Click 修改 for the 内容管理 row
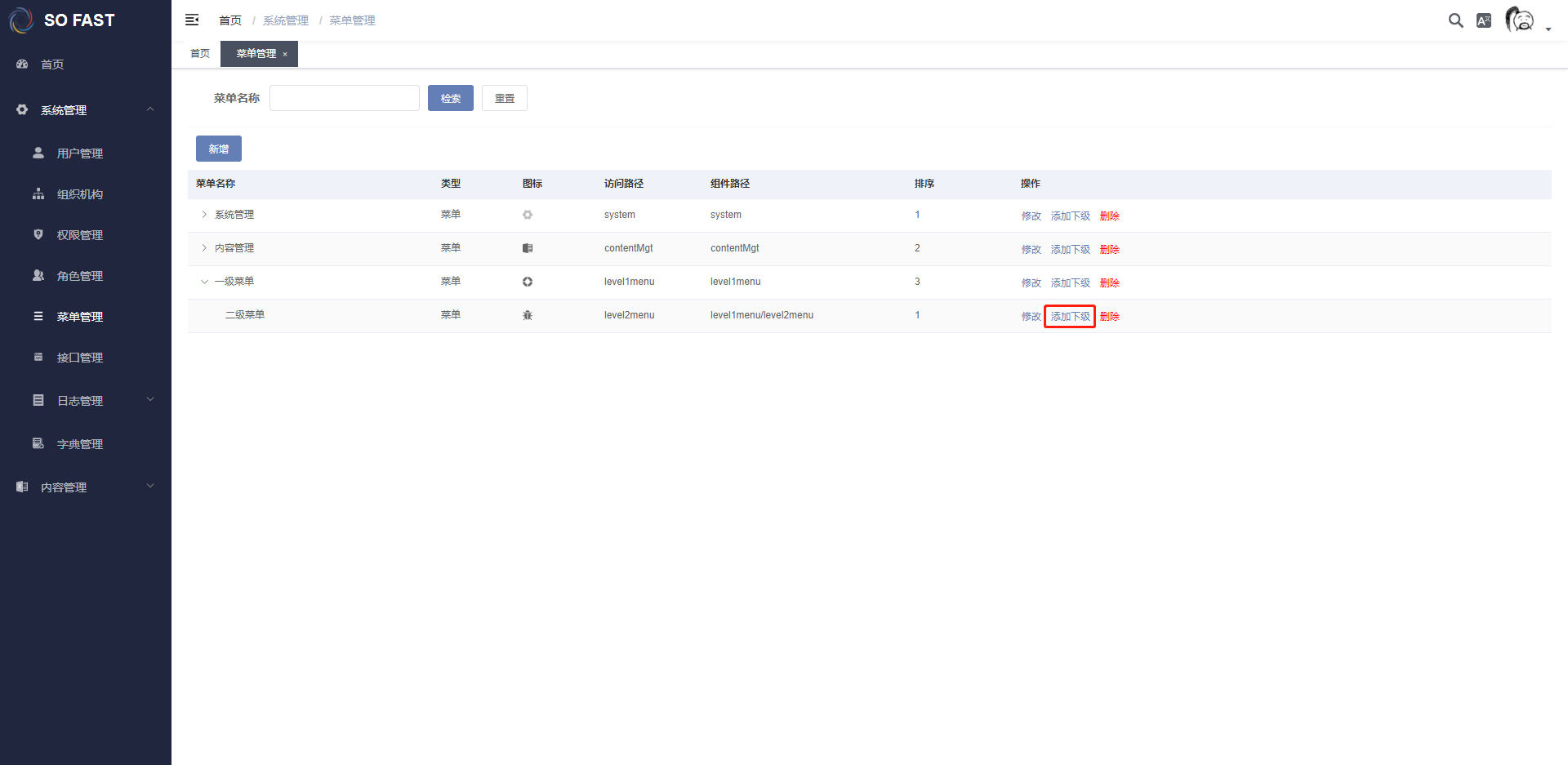 point(1031,250)
